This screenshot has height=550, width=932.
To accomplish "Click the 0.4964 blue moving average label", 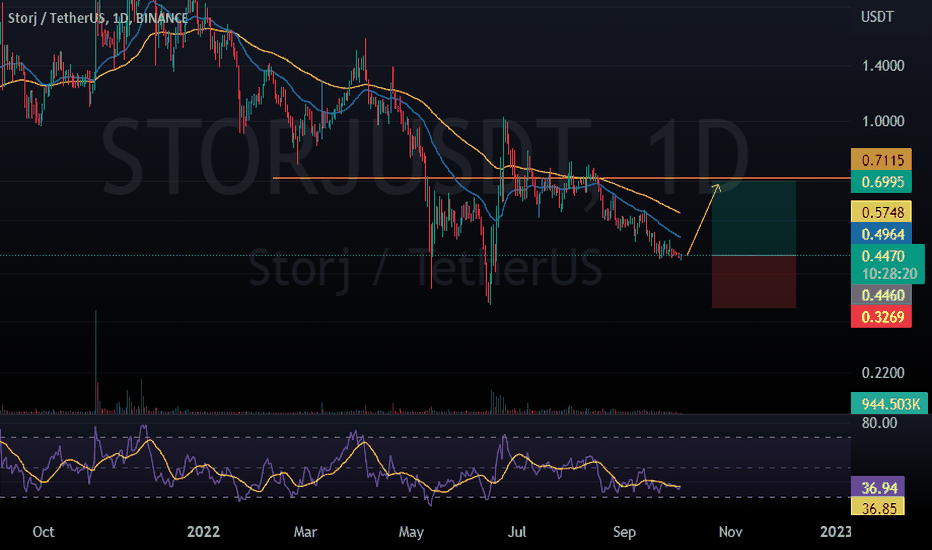I will (881, 234).
